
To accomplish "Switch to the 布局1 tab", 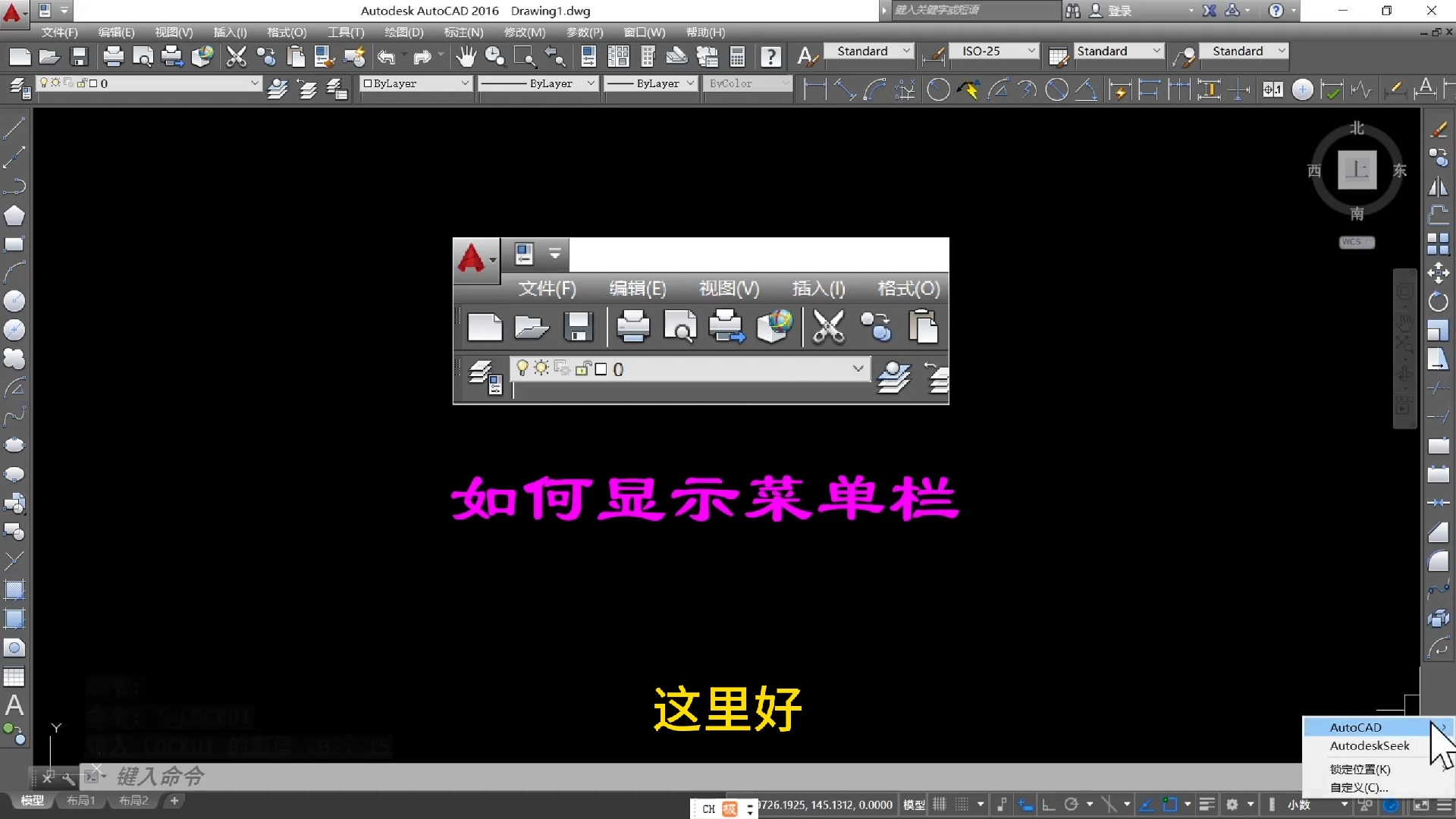I will (80, 801).
